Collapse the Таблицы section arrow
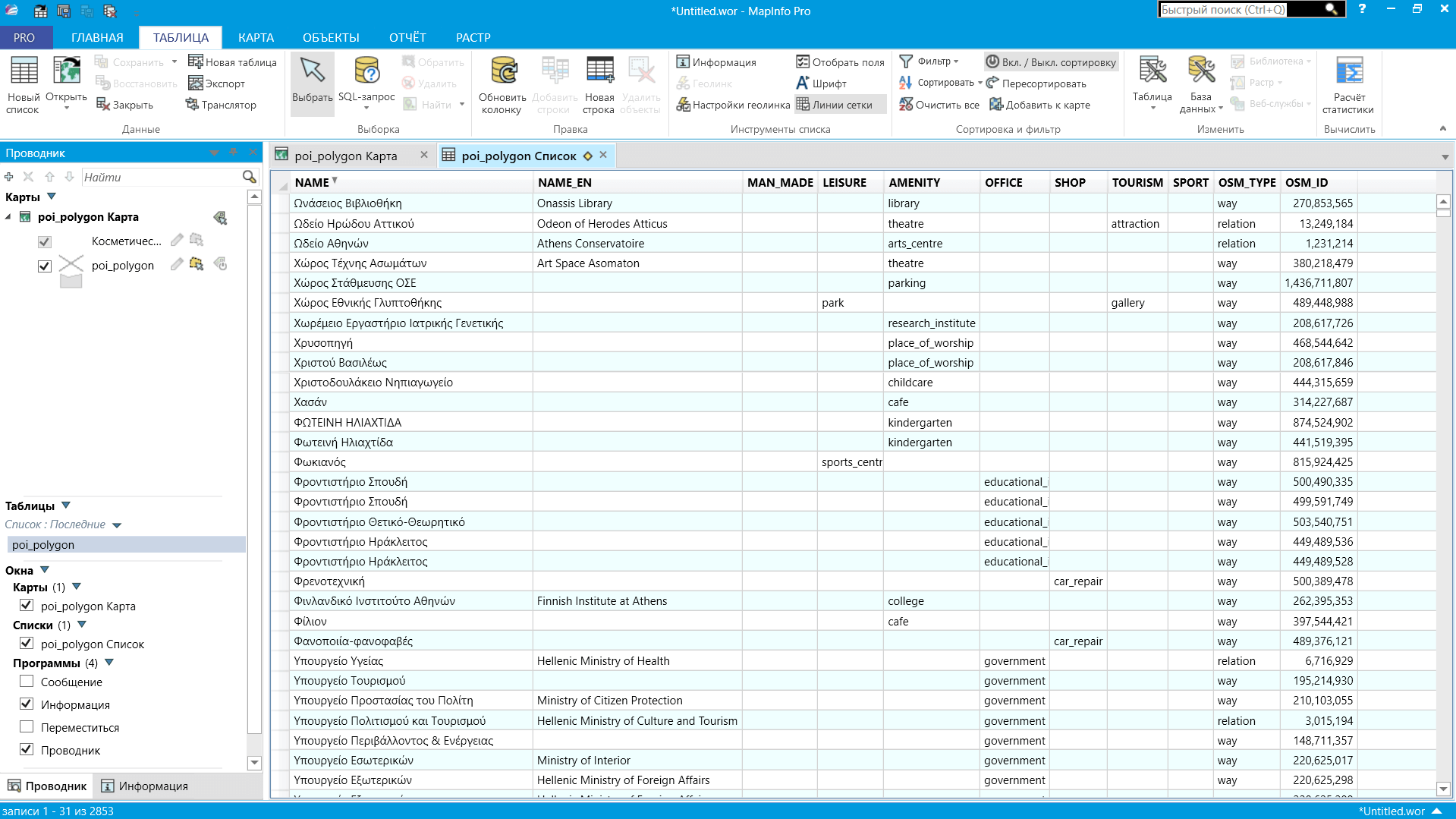Viewport: 1456px width, 819px height. pyautogui.click(x=66, y=506)
